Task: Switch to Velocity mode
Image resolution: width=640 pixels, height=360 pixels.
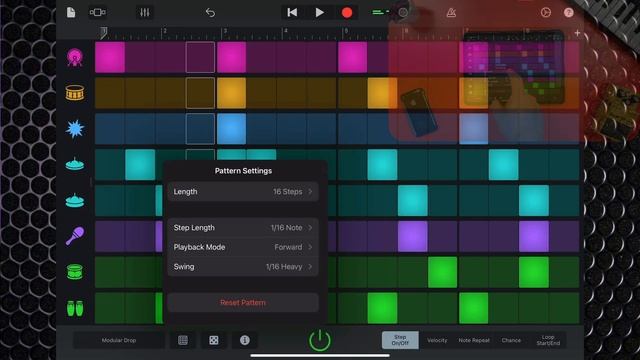Action: click(x=437, y=340)
